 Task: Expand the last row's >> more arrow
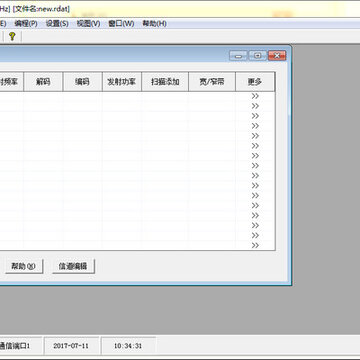[x=255, y=245]
